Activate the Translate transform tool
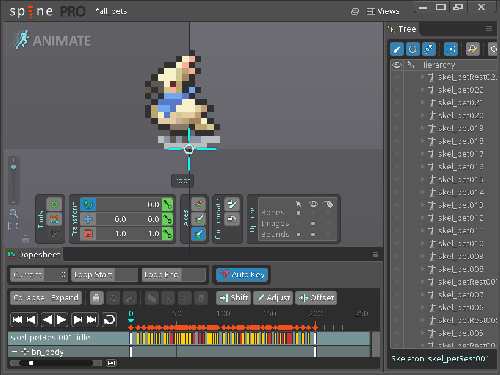 click(88, 219)
